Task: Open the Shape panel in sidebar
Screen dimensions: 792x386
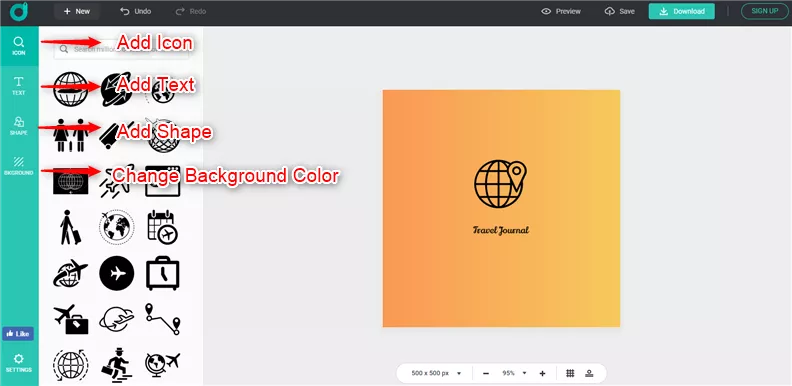Action: 19,126
